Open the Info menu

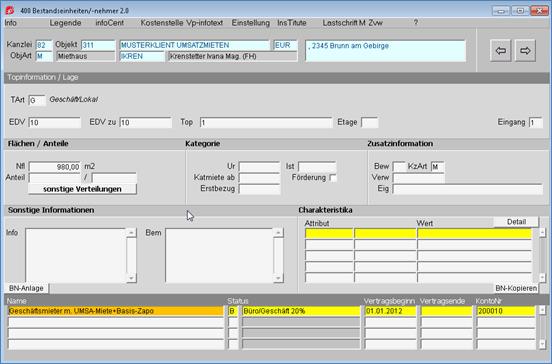point(11,23)
